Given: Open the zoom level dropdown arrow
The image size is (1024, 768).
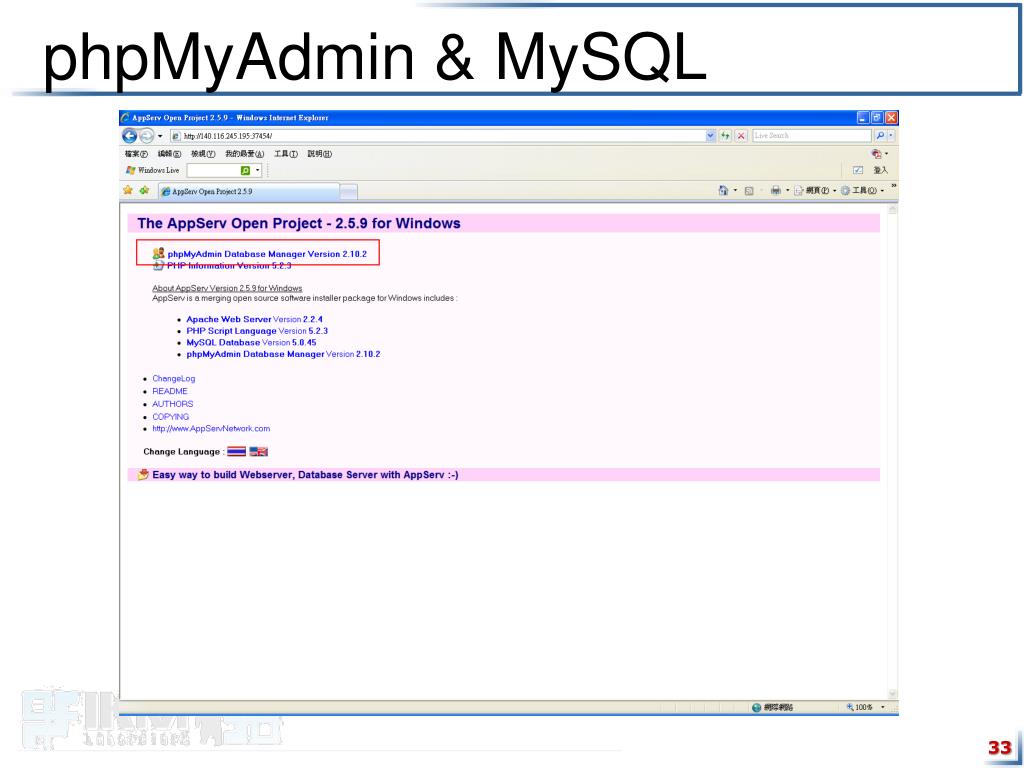Looking at the screenshot, I should 883,707.
